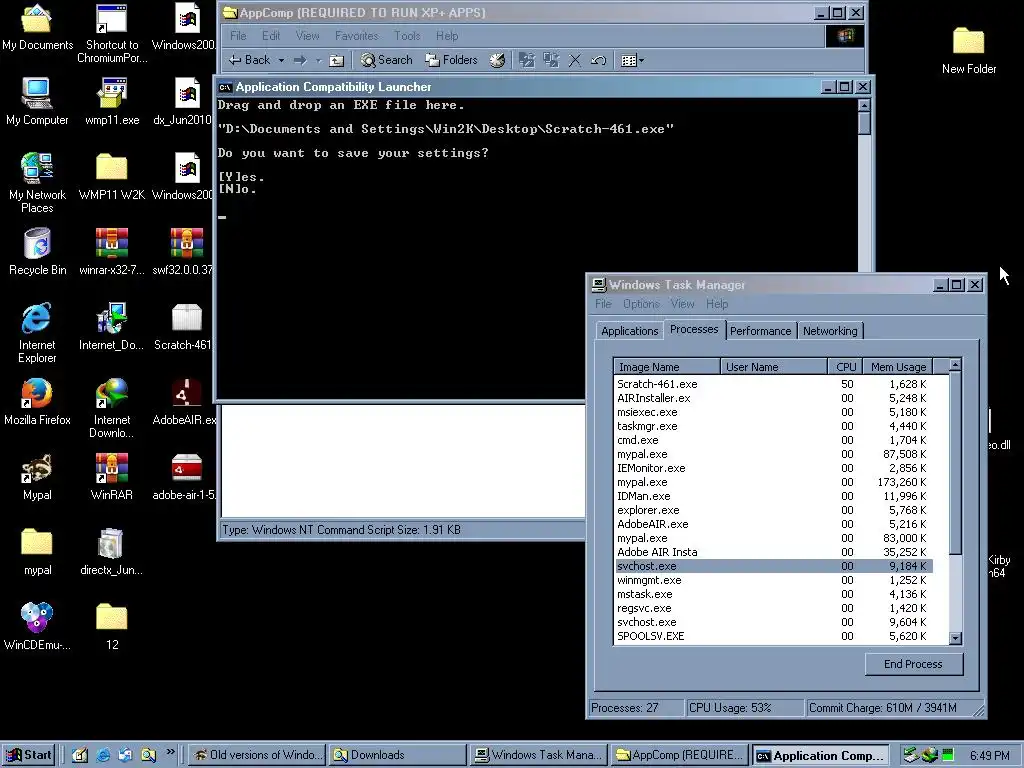Click the system tray clock 6:49 PM
Image resolution: width=1024 pixels, height=768 pixels.
click(989, 756)
